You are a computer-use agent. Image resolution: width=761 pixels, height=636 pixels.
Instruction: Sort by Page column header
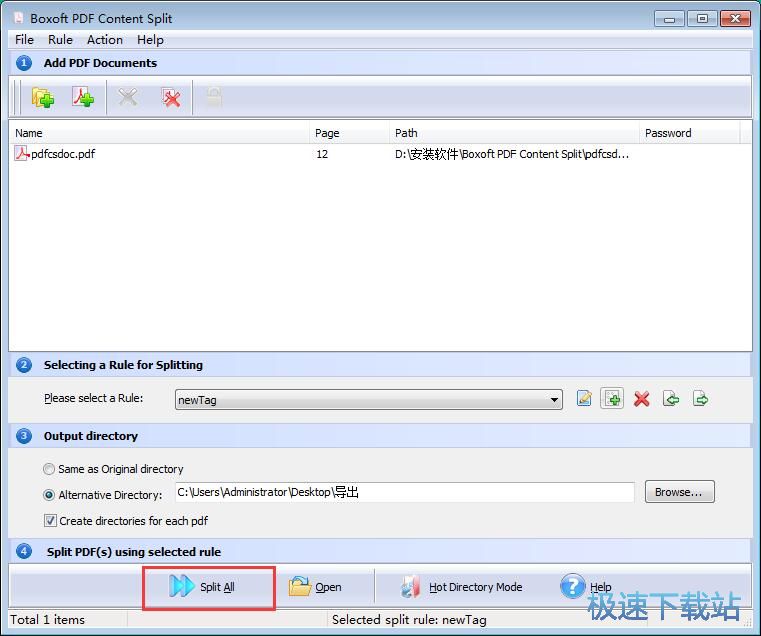tap(349, 133)
